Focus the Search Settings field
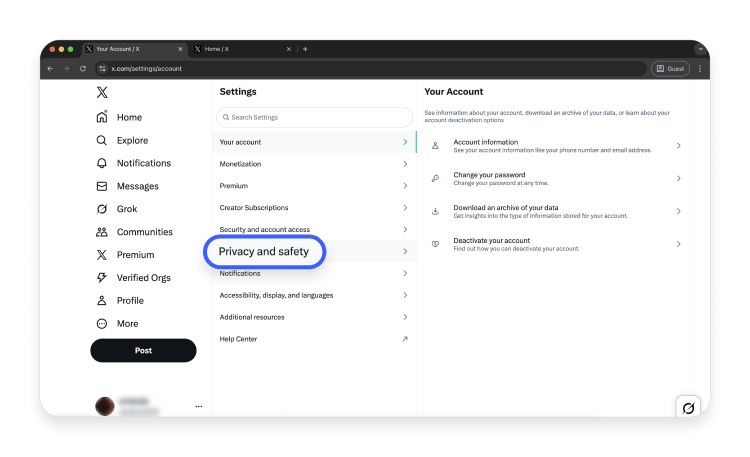The height and width of the screenshot is (457, 750). (x=314, y=117)
